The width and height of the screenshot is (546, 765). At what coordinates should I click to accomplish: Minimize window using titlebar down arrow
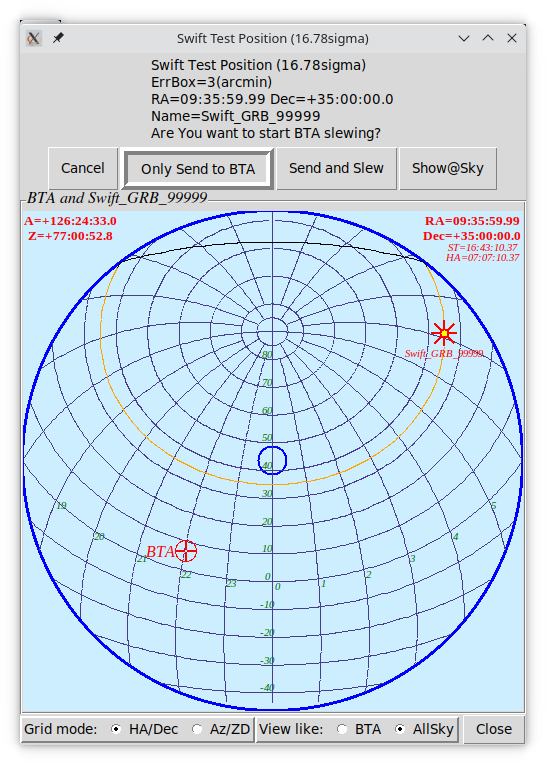pyautogui.click(x=464, y=38)
